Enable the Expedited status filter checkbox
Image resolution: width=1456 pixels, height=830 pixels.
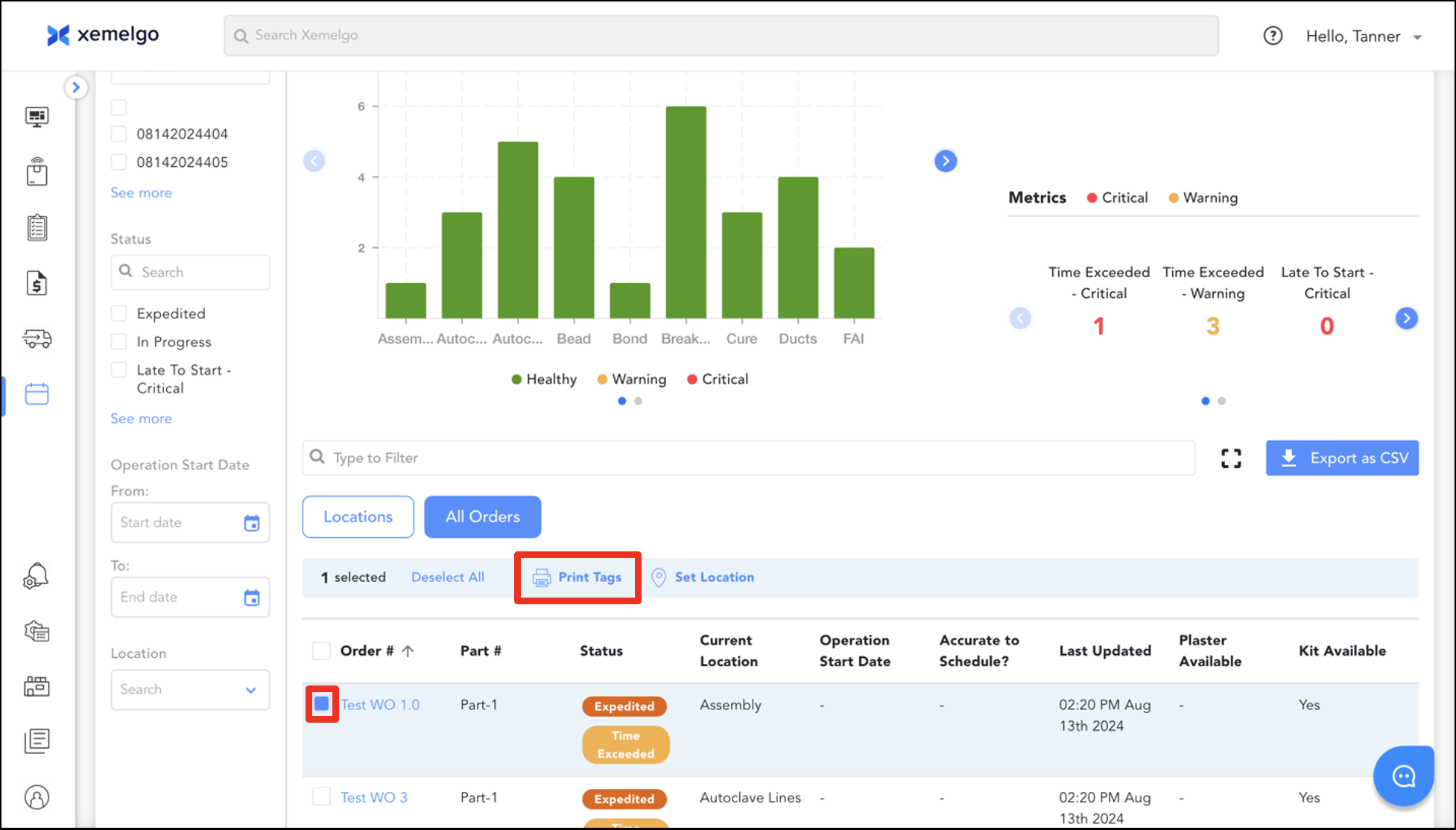click(118, 314)
